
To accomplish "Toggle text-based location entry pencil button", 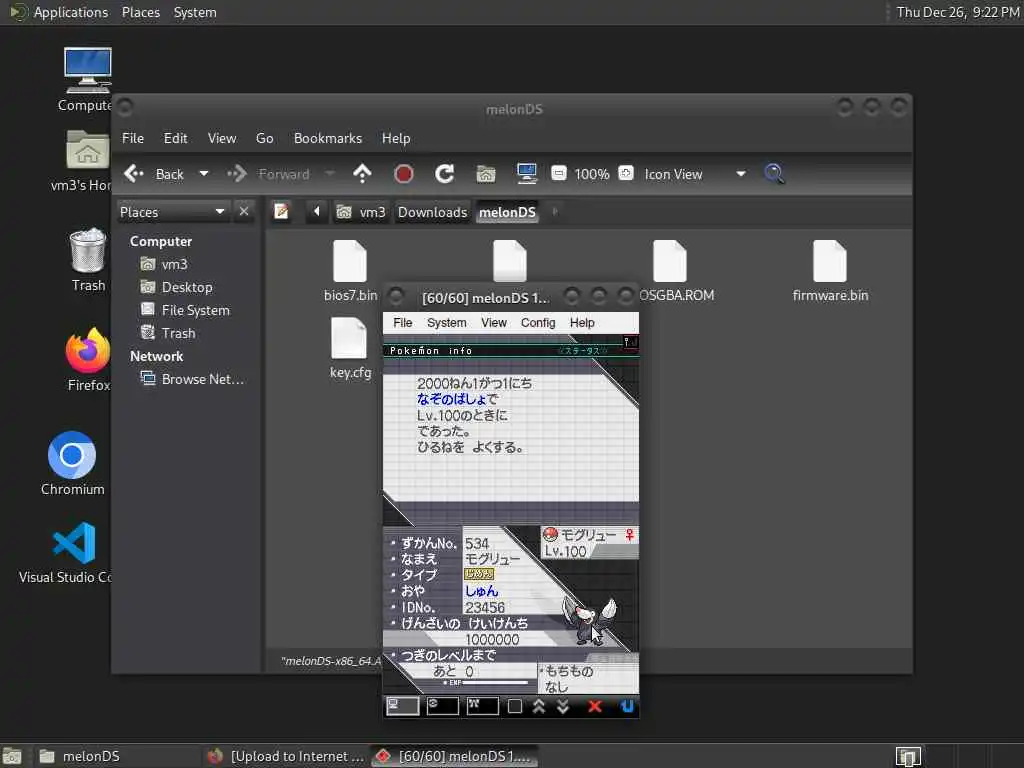I will (281, 212).
